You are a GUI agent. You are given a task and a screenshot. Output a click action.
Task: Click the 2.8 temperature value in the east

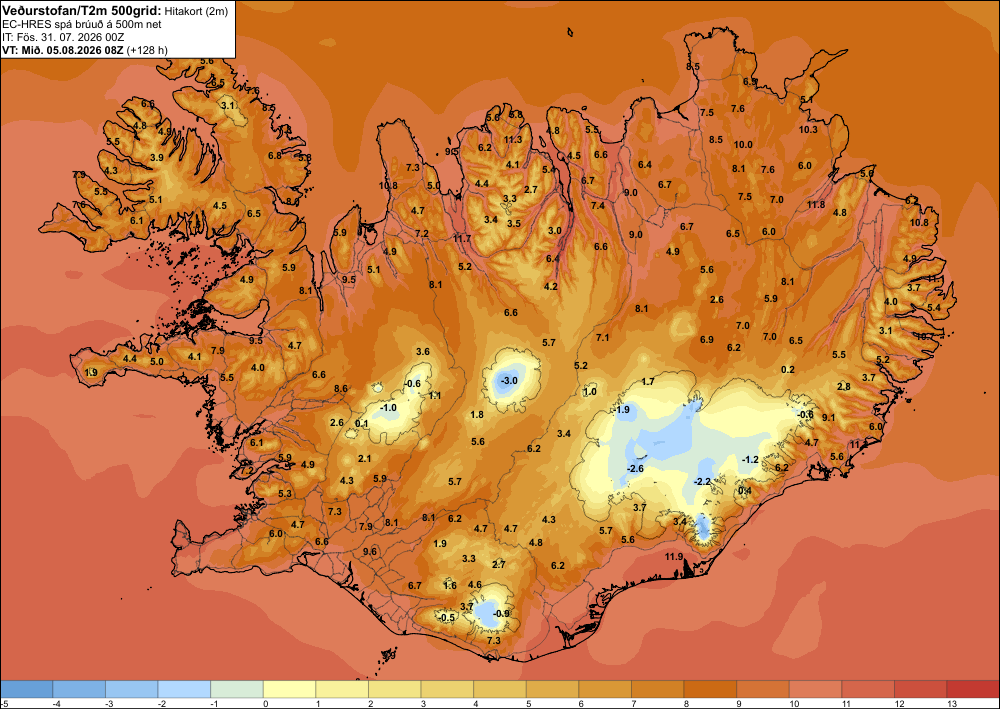point(844,387)
